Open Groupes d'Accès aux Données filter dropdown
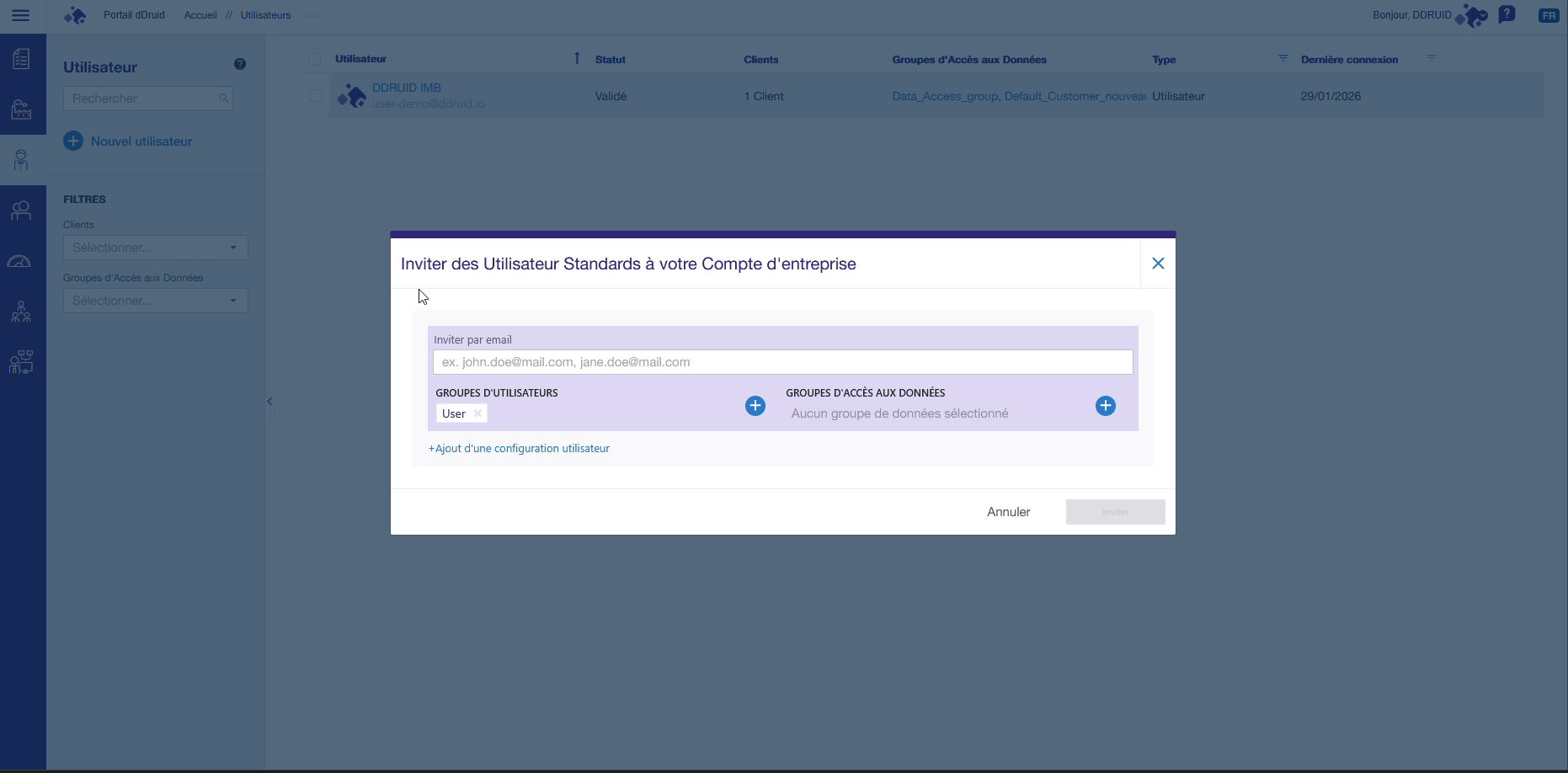Viewport: 1568px width, 773px height. (156, 301)
